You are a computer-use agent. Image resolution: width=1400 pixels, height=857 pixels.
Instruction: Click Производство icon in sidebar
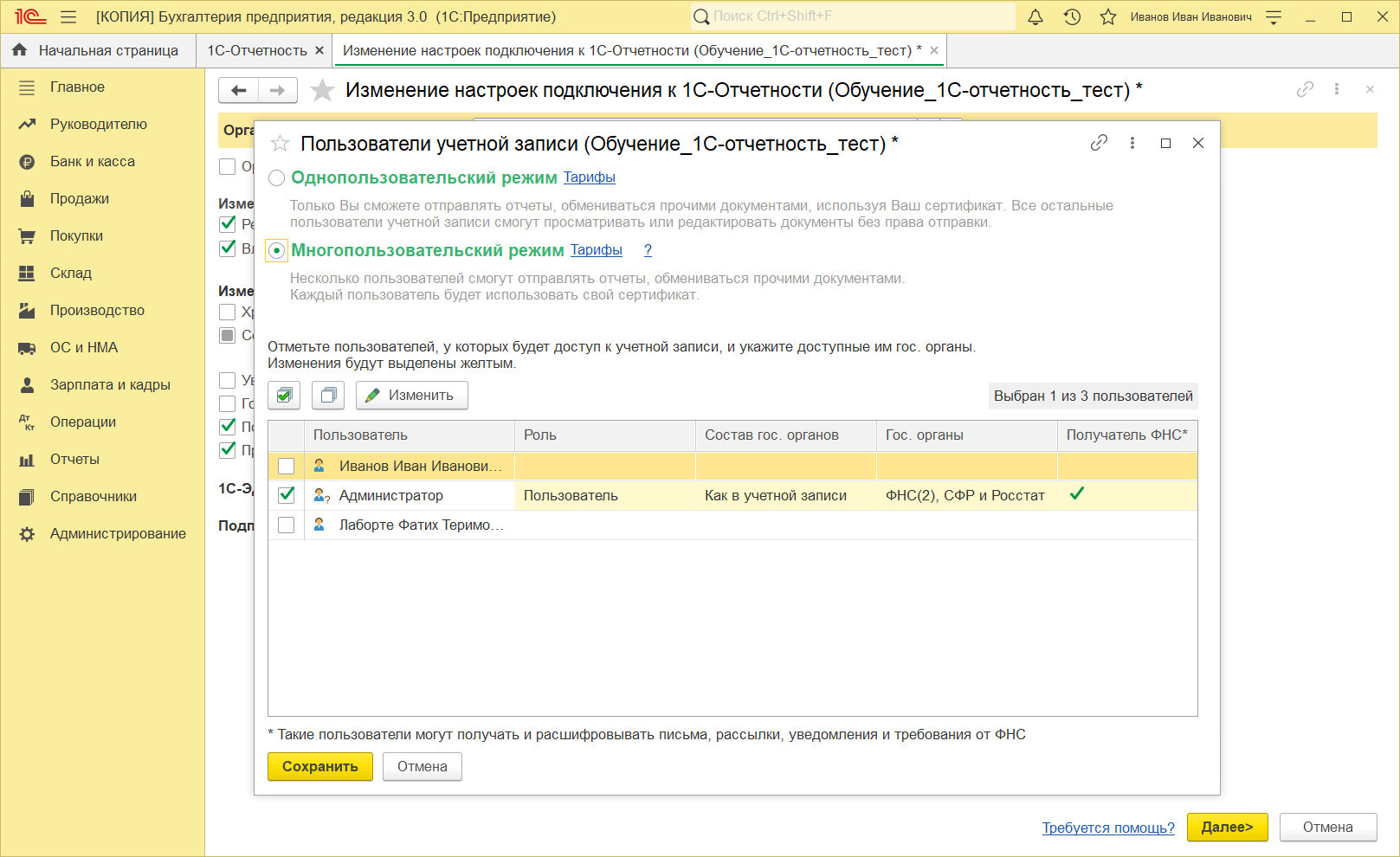[x=27, y=310]
